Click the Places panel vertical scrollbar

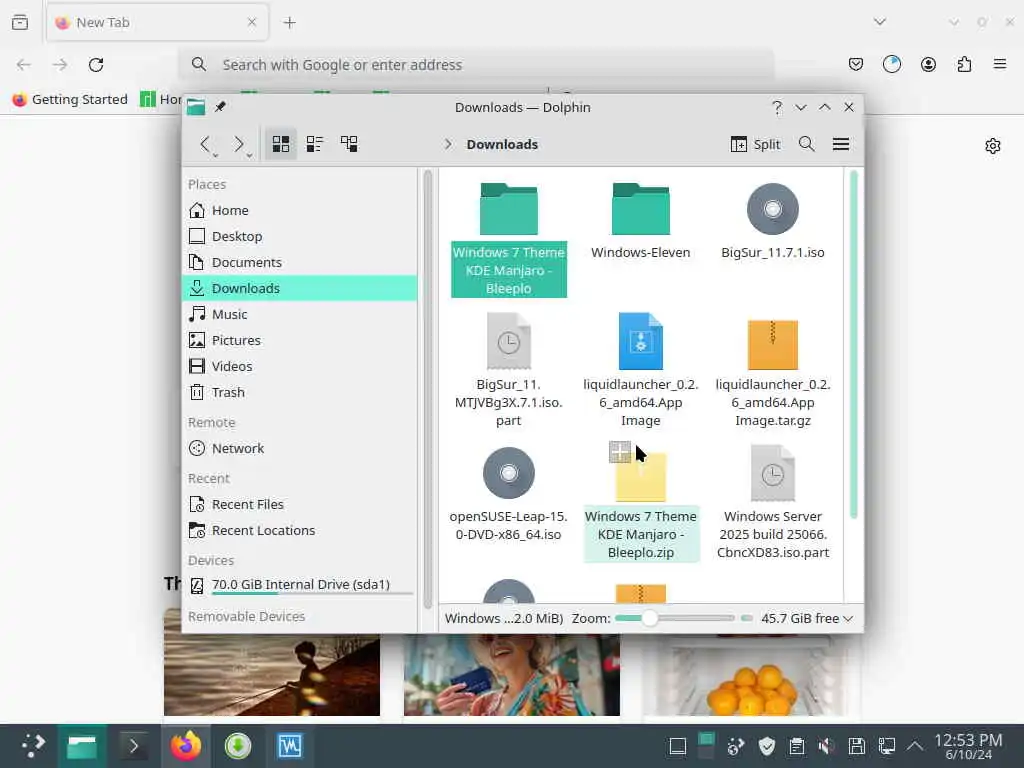tap(428, 389)
